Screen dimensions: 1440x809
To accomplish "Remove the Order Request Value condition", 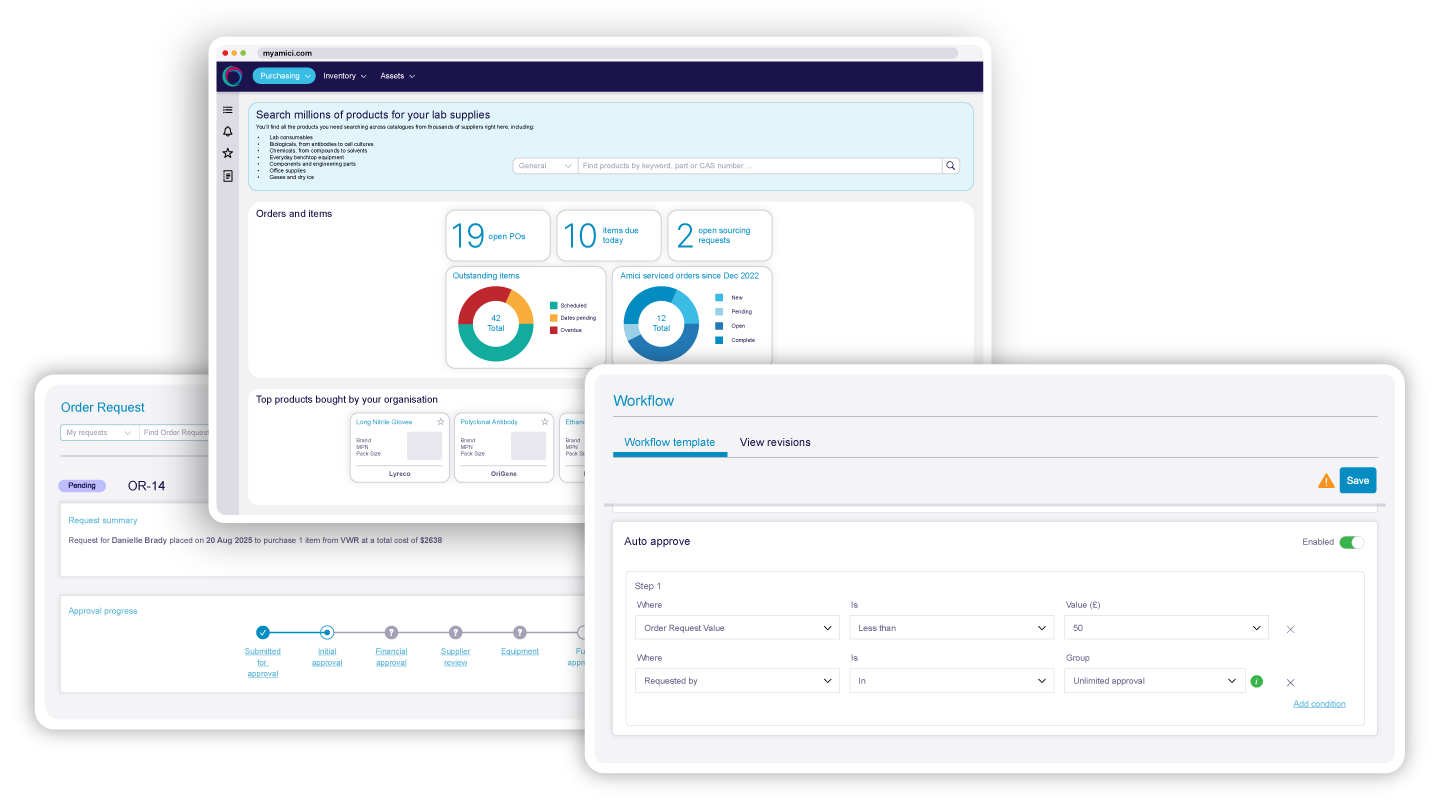I will coord(1290,629).
